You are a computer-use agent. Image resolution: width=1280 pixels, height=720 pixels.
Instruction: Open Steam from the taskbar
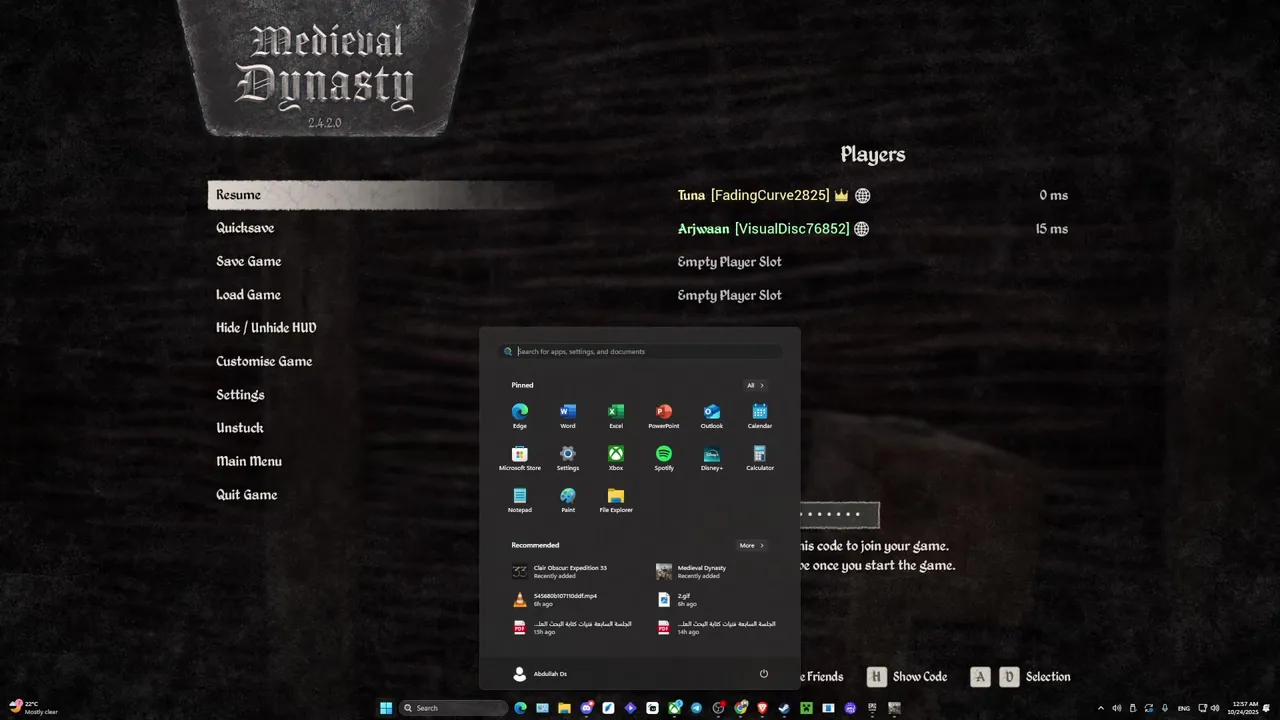(x=784, y=708)
